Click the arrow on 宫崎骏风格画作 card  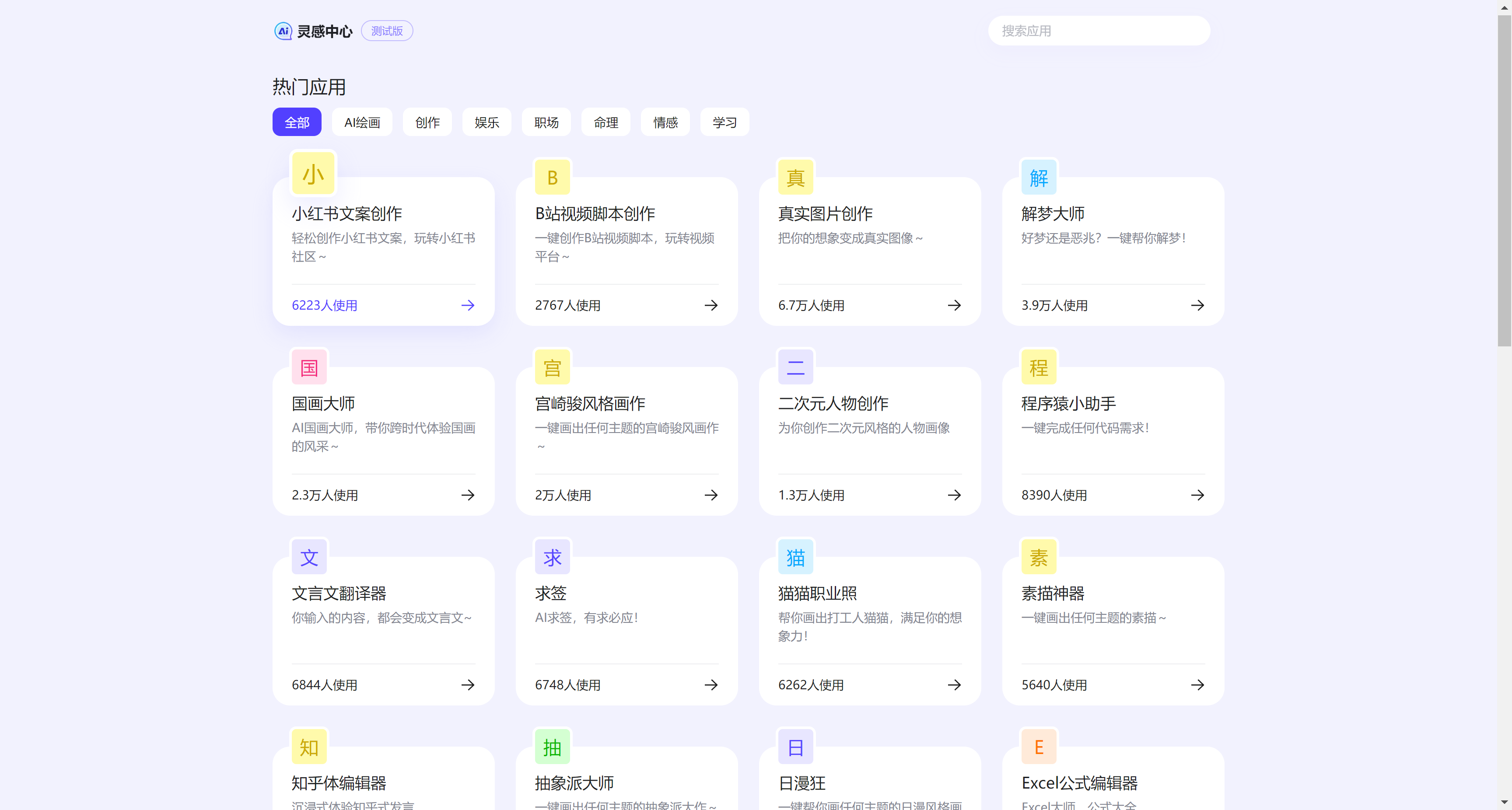pyautogui.click(x=711, y=495)
